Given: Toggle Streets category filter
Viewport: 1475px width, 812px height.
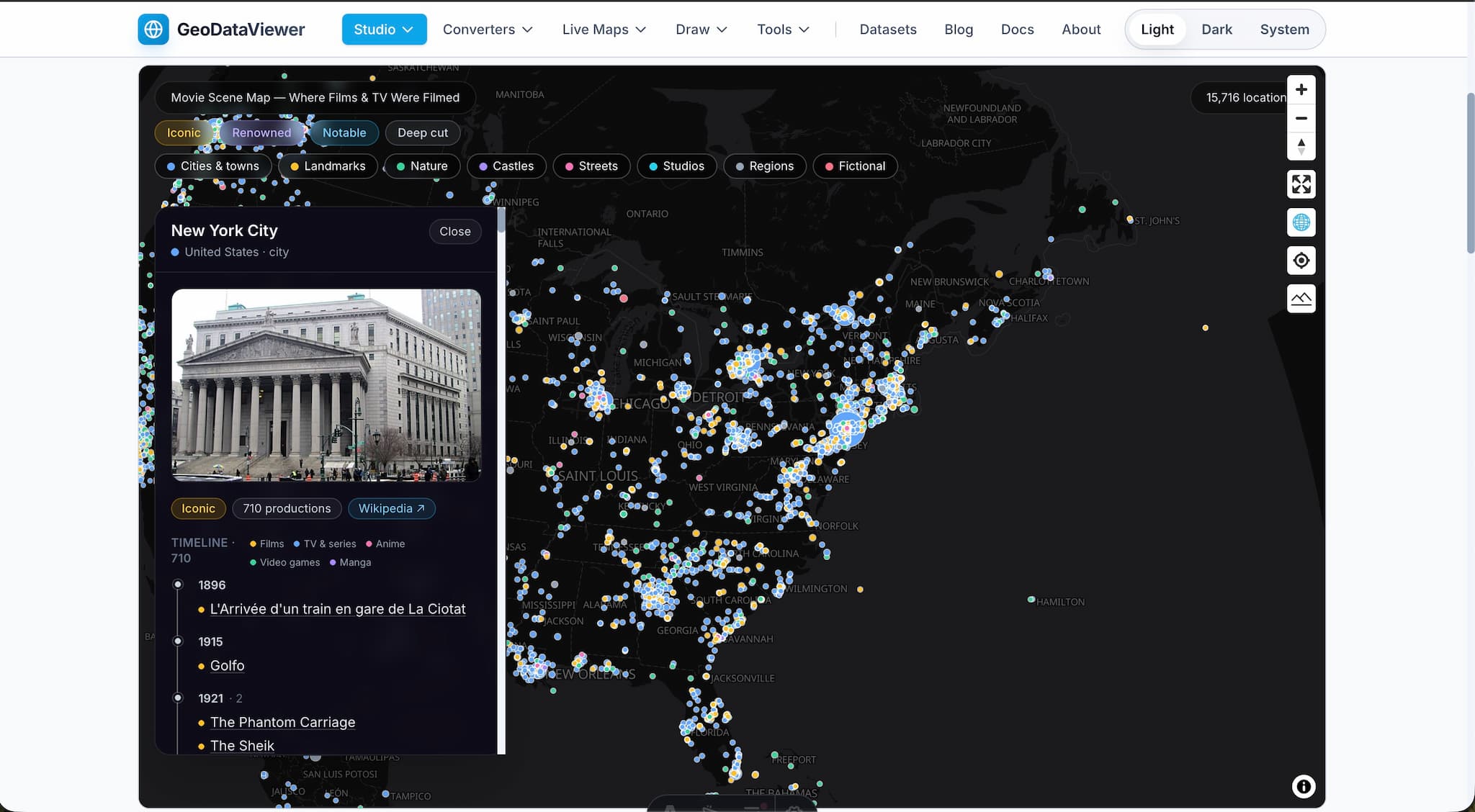Looking at the screenshot, I should click(x=591, y=166).
